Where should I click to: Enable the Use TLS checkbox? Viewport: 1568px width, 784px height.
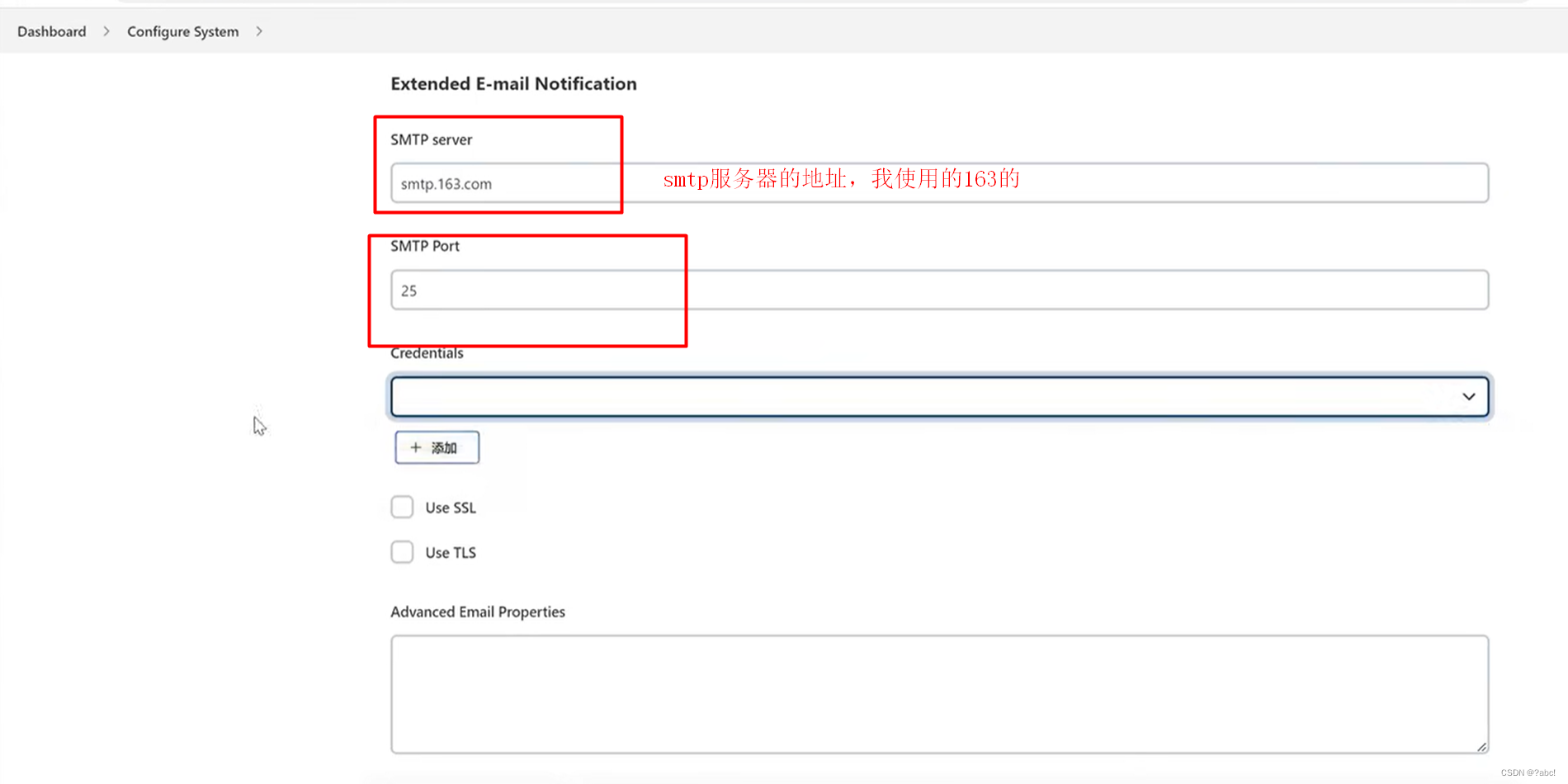(x=402, y=551)
